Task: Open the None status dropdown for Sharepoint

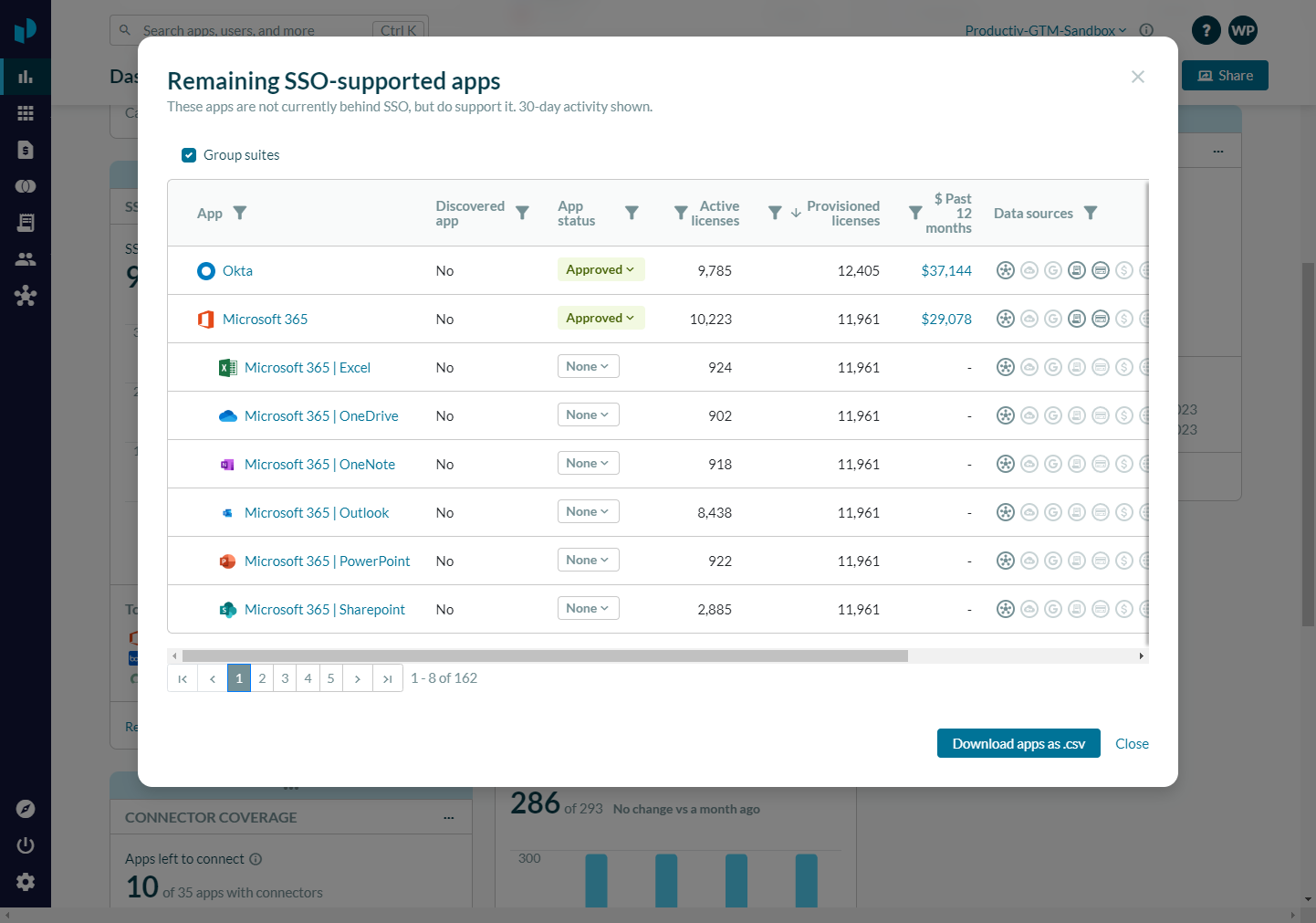Action: (589, 608)
